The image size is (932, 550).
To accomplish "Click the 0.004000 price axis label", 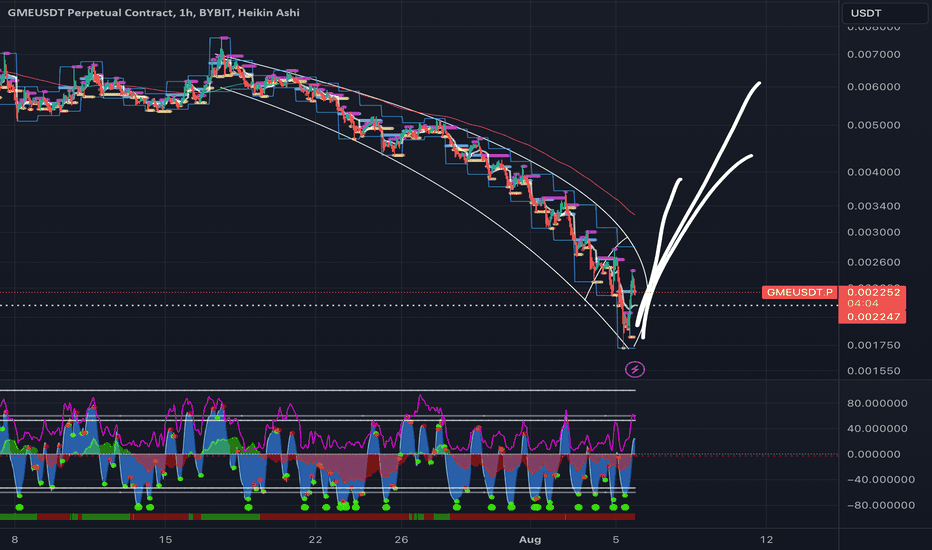I will (873, 172).
